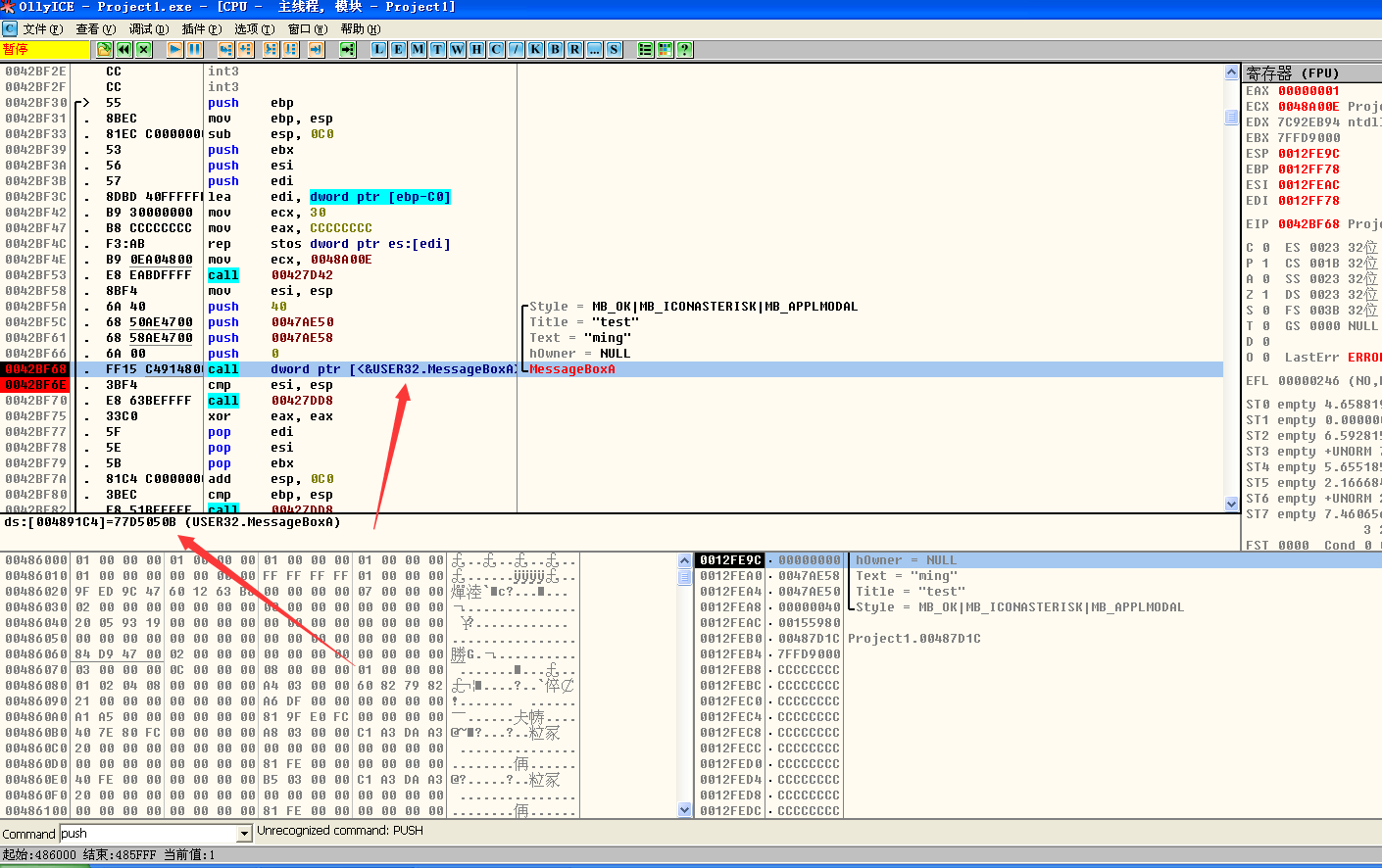Expand the Command history dropdown arrow
The image size is (1382, 868).
click(x=245, y=834)
